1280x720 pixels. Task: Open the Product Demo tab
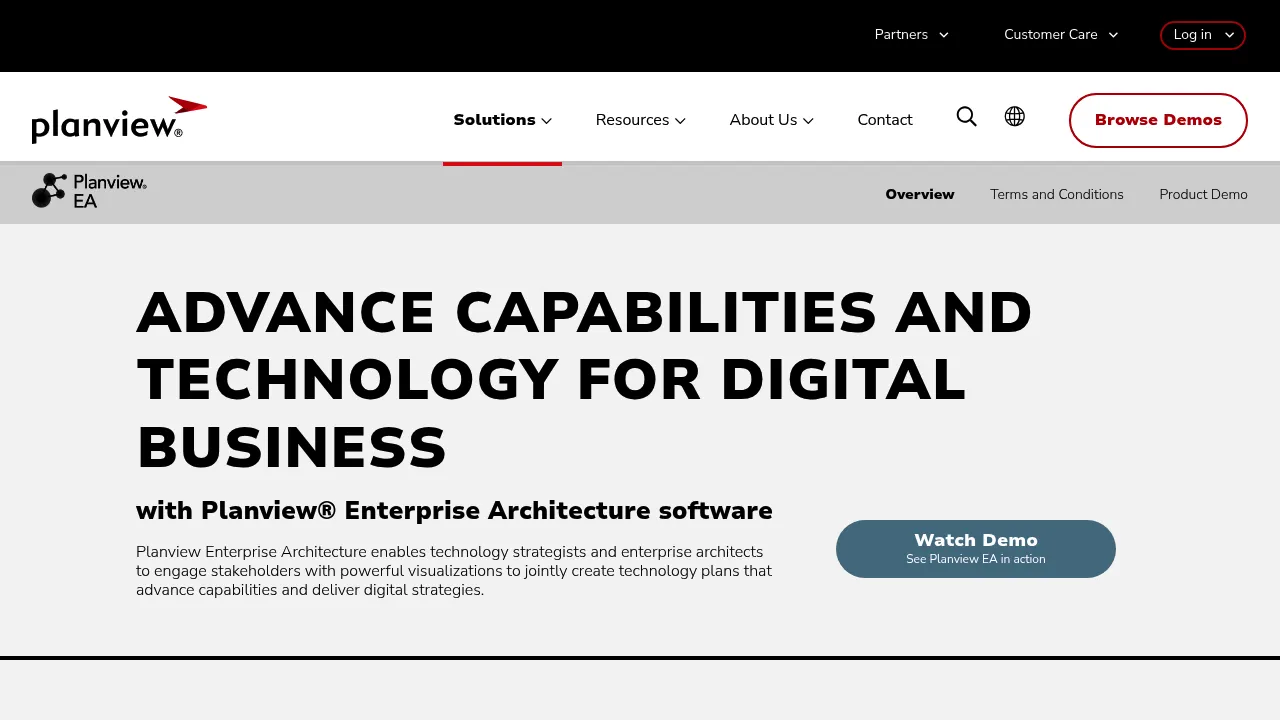pos(1203,194)
